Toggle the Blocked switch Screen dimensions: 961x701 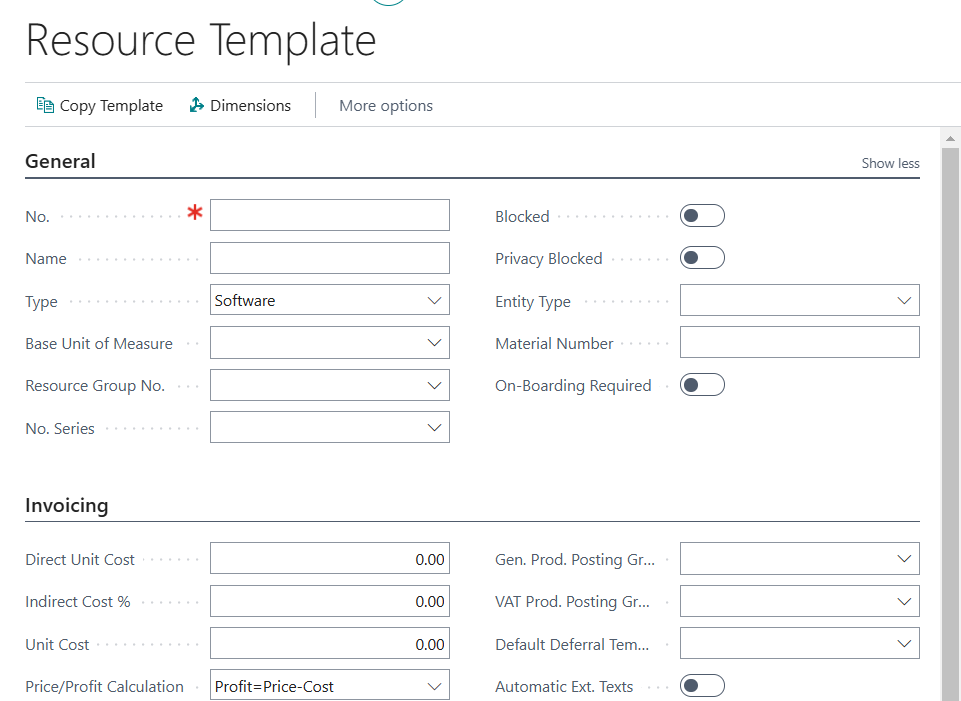702,216
